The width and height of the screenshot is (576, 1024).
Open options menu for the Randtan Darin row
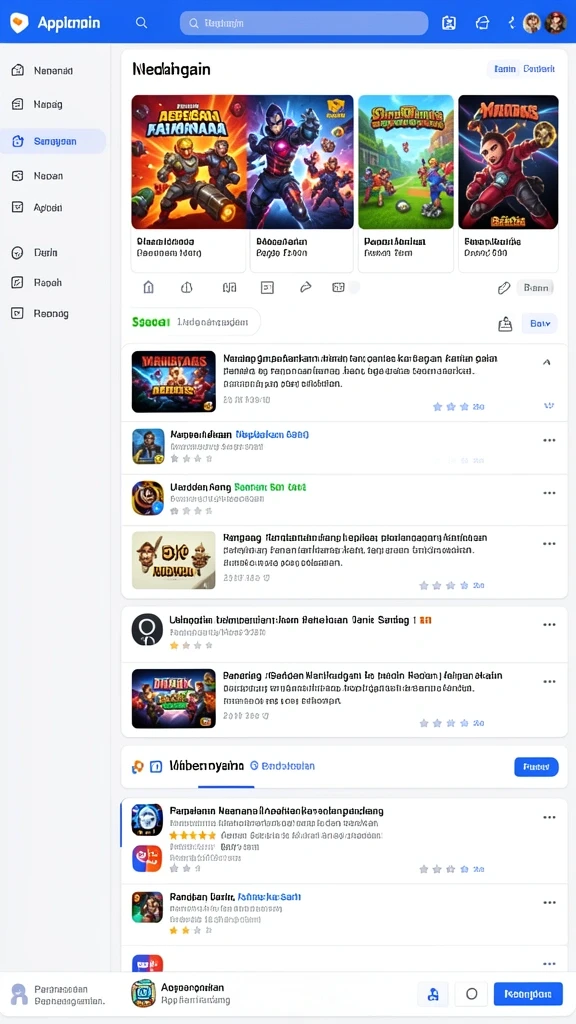point(549,903)
